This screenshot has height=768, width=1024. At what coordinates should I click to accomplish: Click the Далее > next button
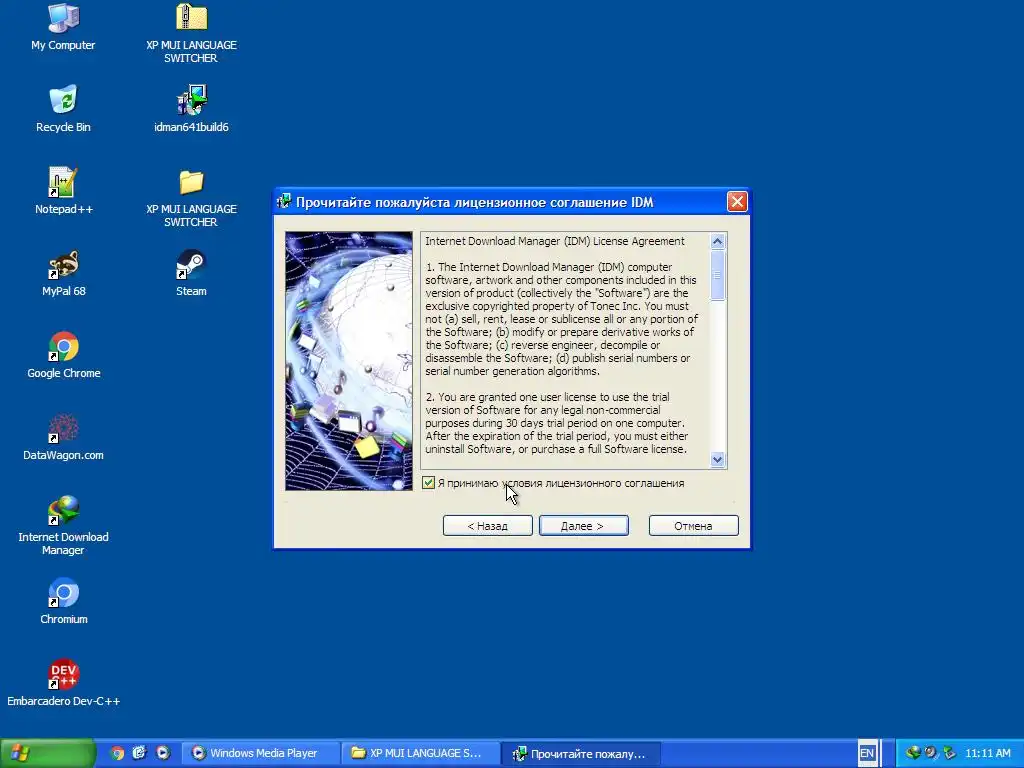click(x=583, y=526)
